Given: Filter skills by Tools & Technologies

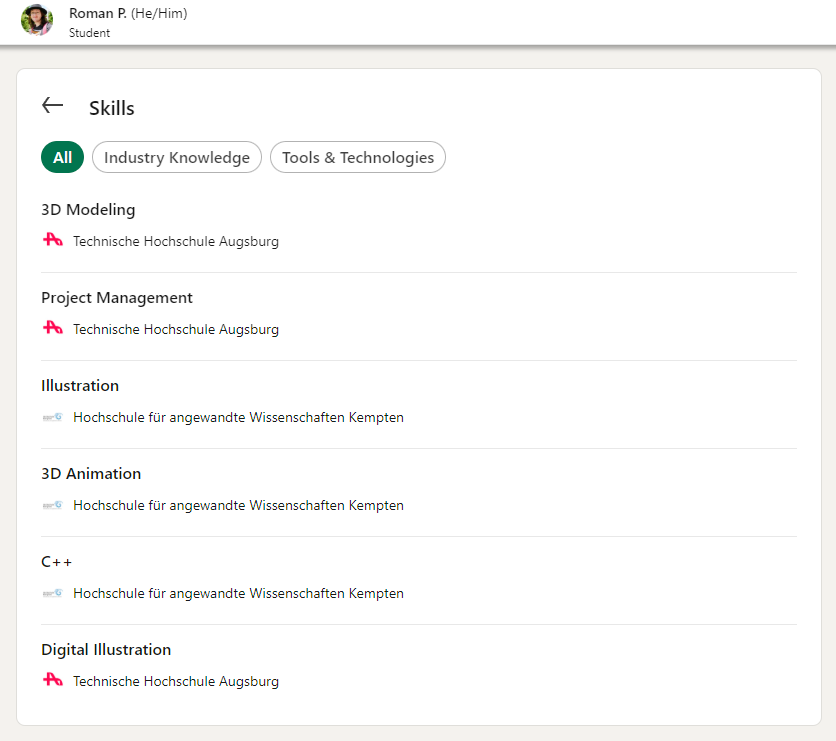Looking at the screenshot, I should [358, 157].
